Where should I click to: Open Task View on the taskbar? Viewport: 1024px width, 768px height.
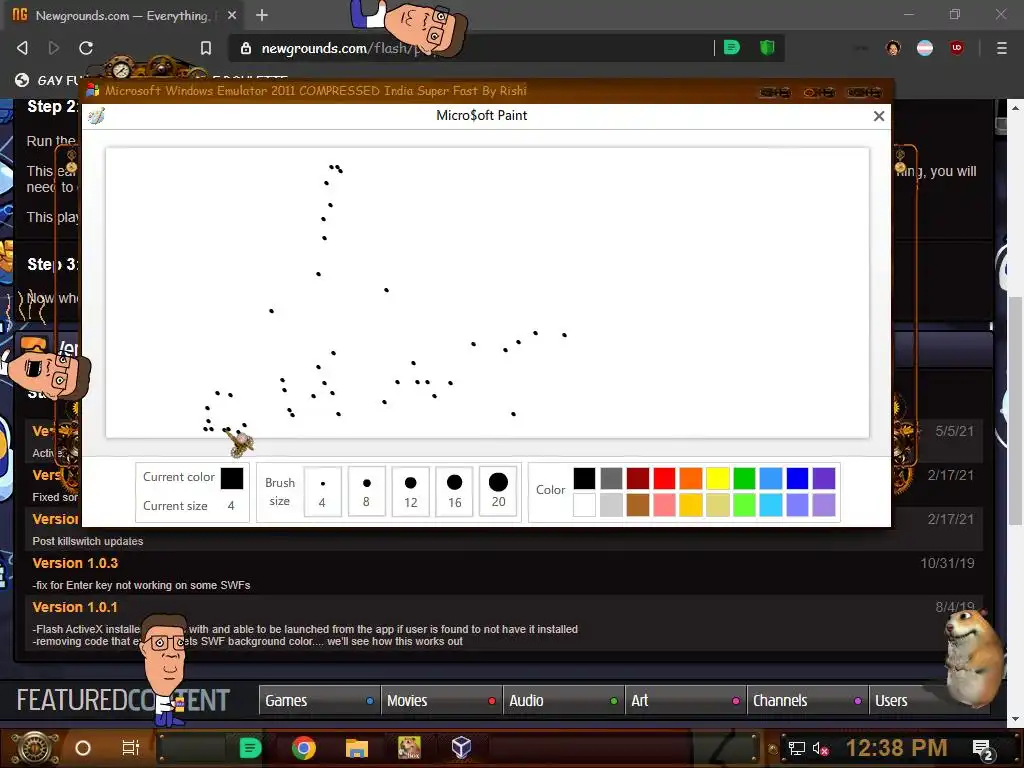[131, 748]
